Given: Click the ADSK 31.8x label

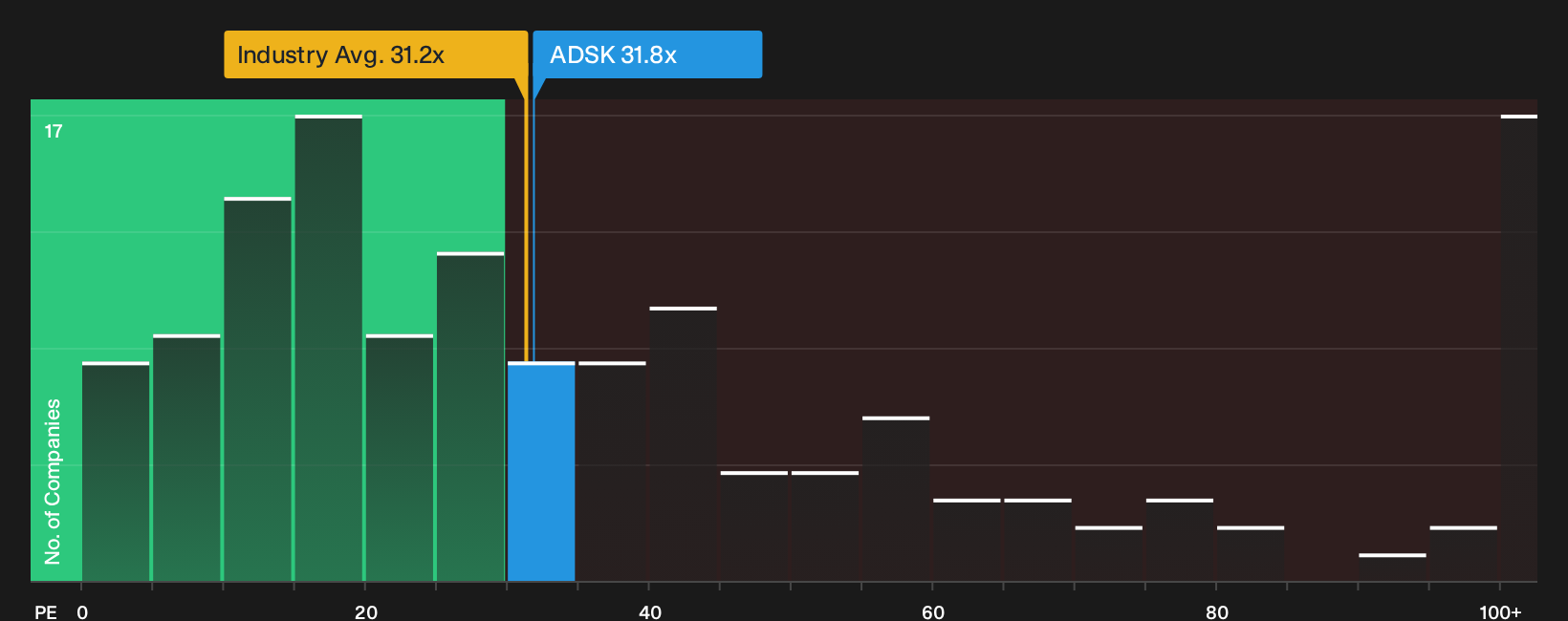Looking at the screenshot, I should point(647,54).
